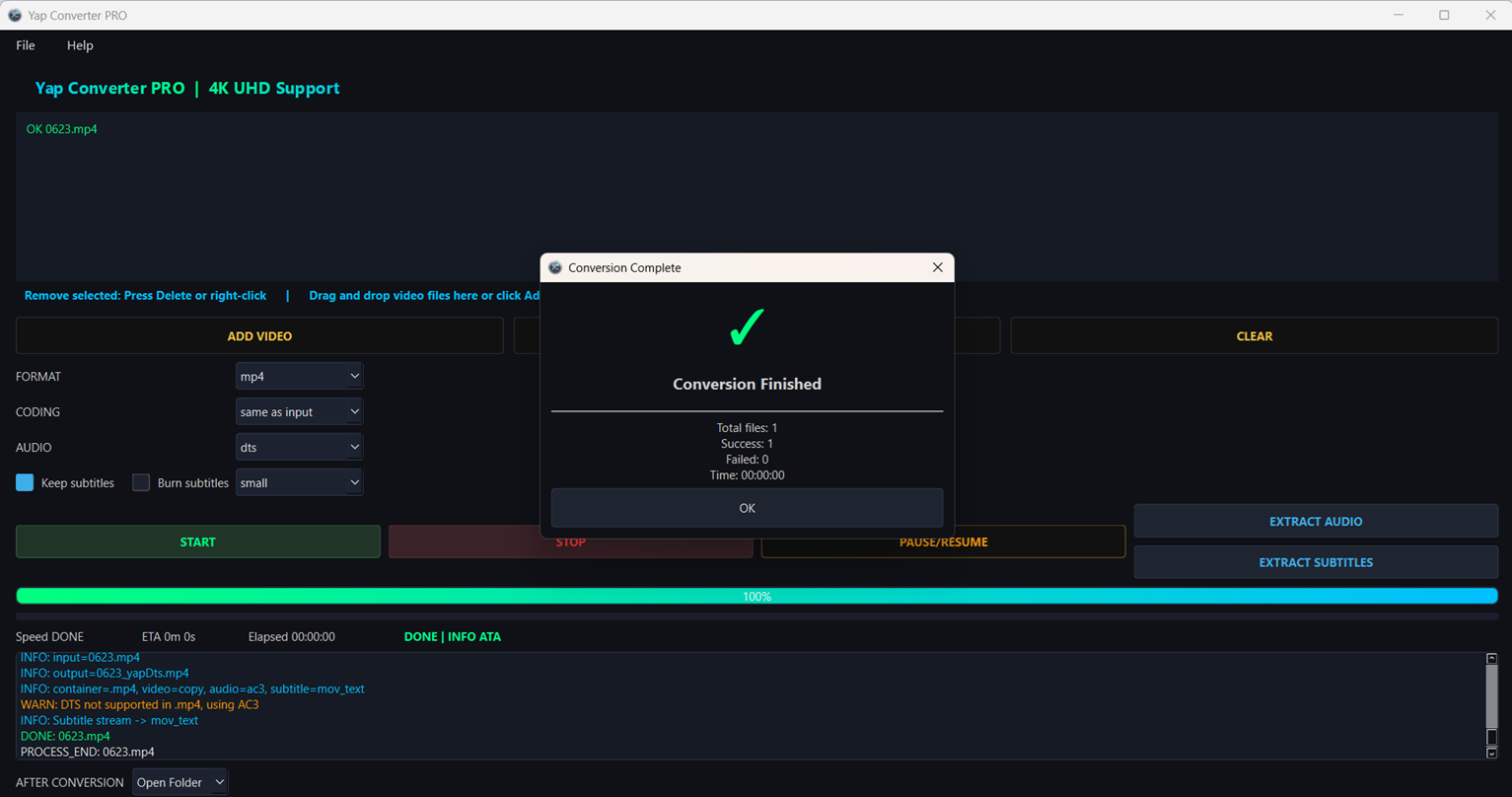
Task: Click the Conversion Complete dialog title icon
Action: 555,267
